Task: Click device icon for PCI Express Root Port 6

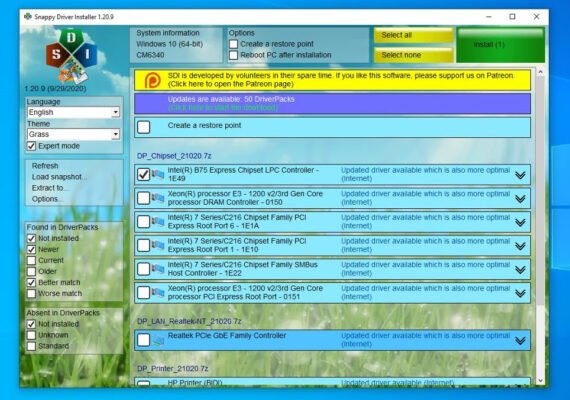Action: (x=158, y=222)
